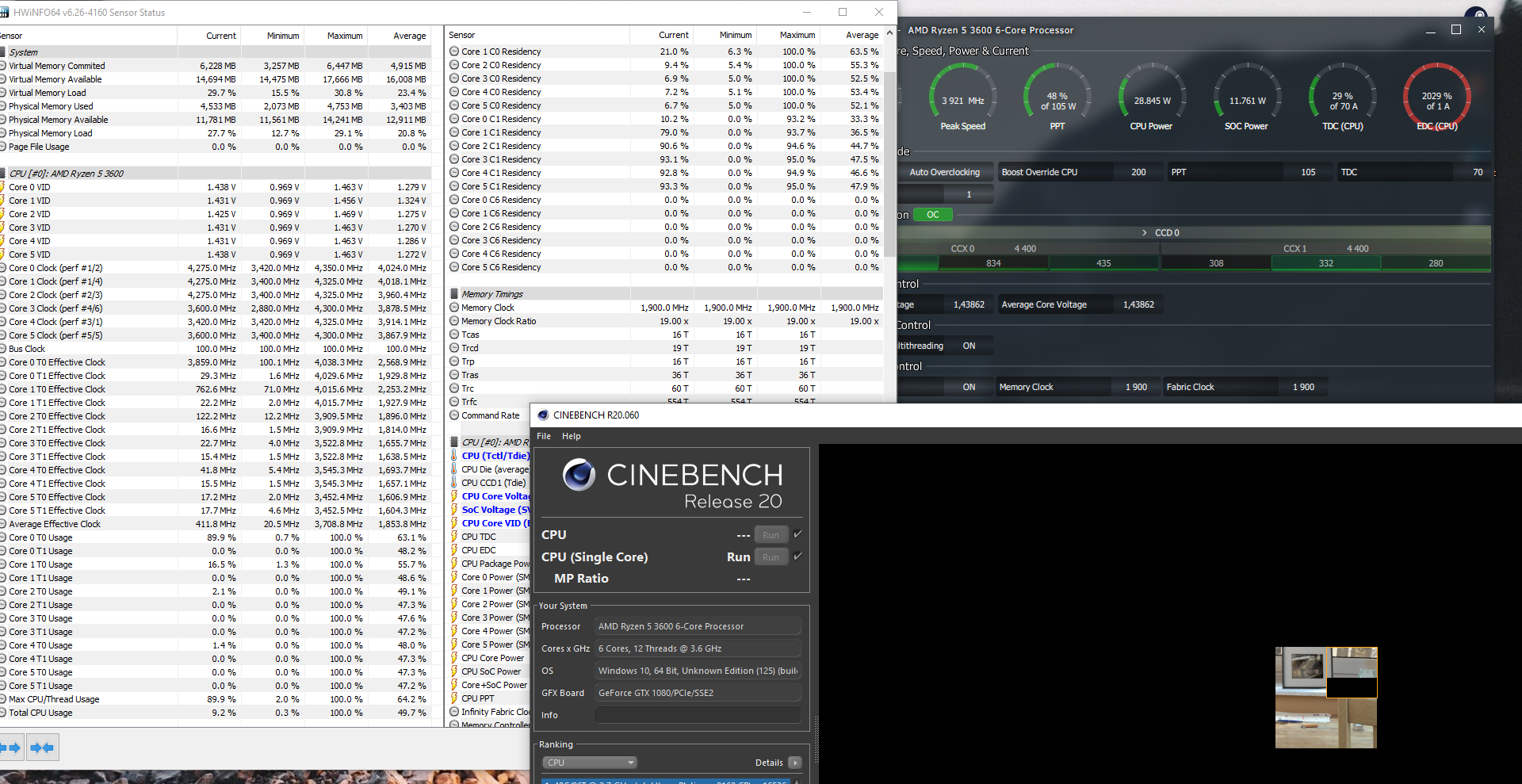Toggle the ON switch left of Memory Clock
Image resolution: width=1522 pixels, height=784 pixels.
pyautogui.click(x=969, y=387)
